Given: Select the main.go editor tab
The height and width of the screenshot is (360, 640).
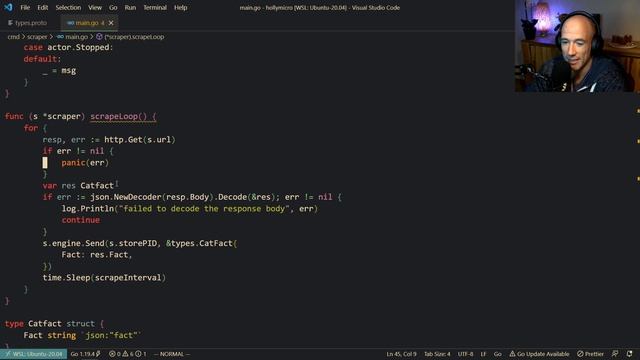Looking at the screenshot, I should 86,23.
